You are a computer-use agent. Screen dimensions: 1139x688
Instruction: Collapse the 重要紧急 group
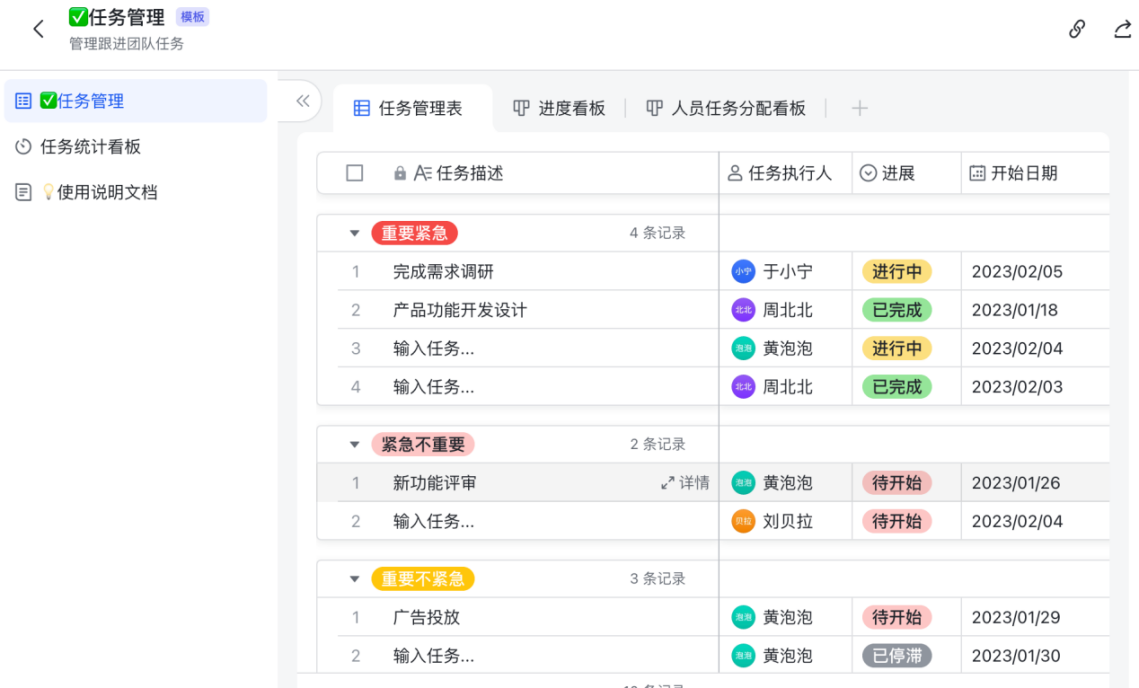(354, 234)
